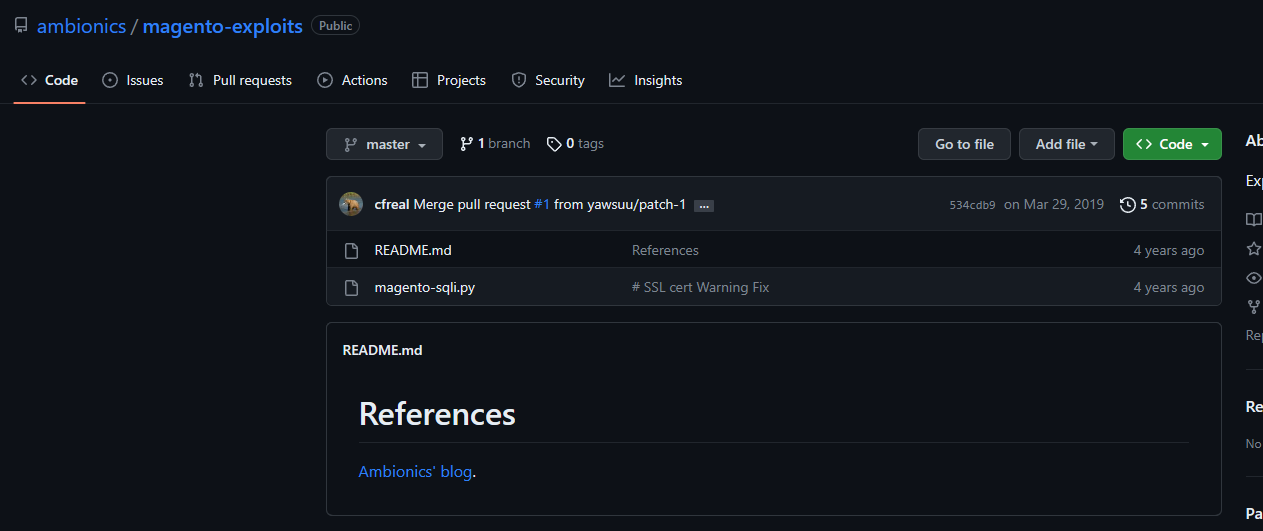Open the Projects tab
The width and height of the screenshot is (1263, 531).
[449, 80]
